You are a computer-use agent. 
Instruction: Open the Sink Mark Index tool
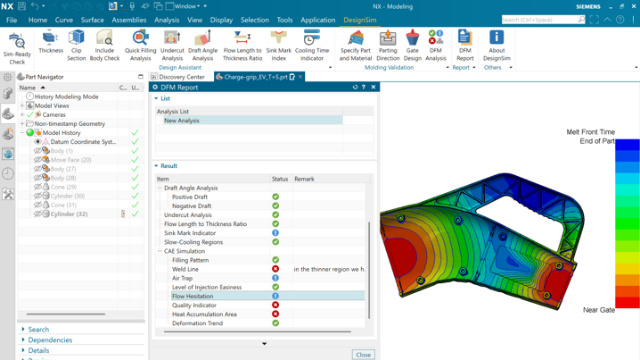point(279,45)
